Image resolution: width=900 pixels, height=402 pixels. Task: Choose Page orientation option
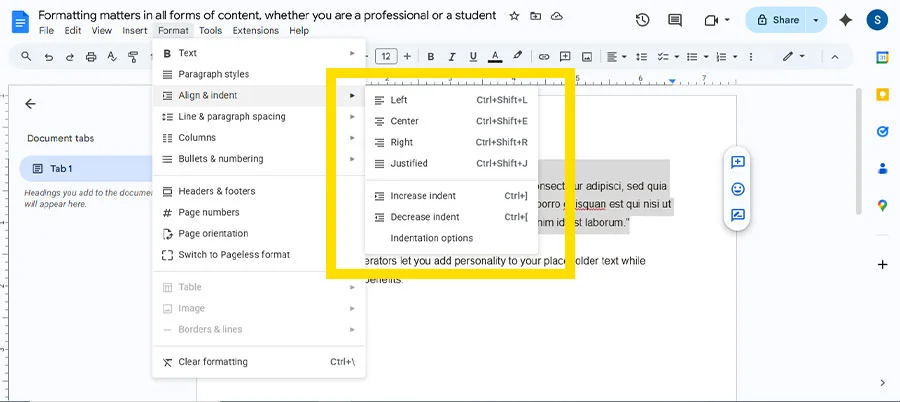[x=259, y=234]
